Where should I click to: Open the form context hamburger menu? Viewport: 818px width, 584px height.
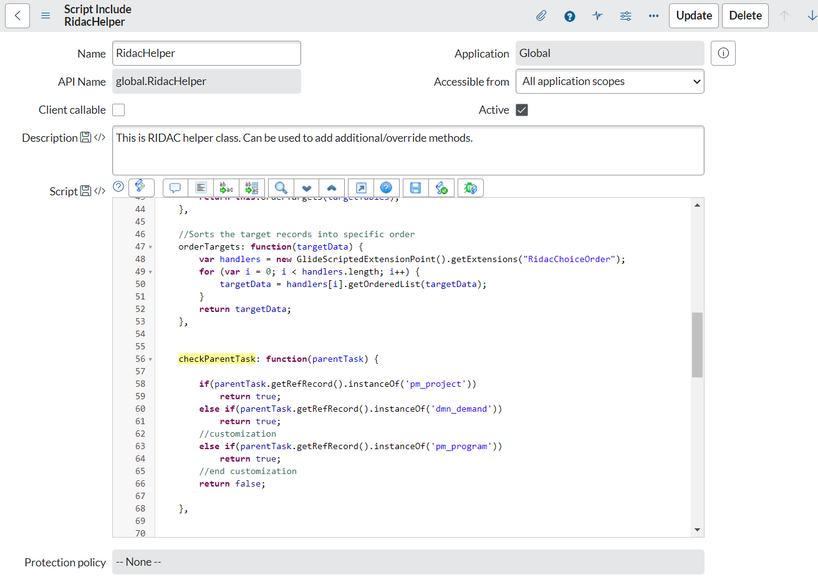[x=46, y=16]
